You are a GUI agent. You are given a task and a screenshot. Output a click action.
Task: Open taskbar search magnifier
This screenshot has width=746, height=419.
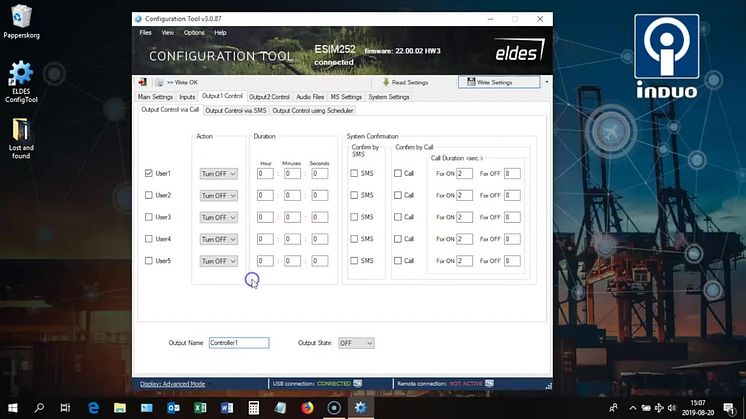[39, 408]
